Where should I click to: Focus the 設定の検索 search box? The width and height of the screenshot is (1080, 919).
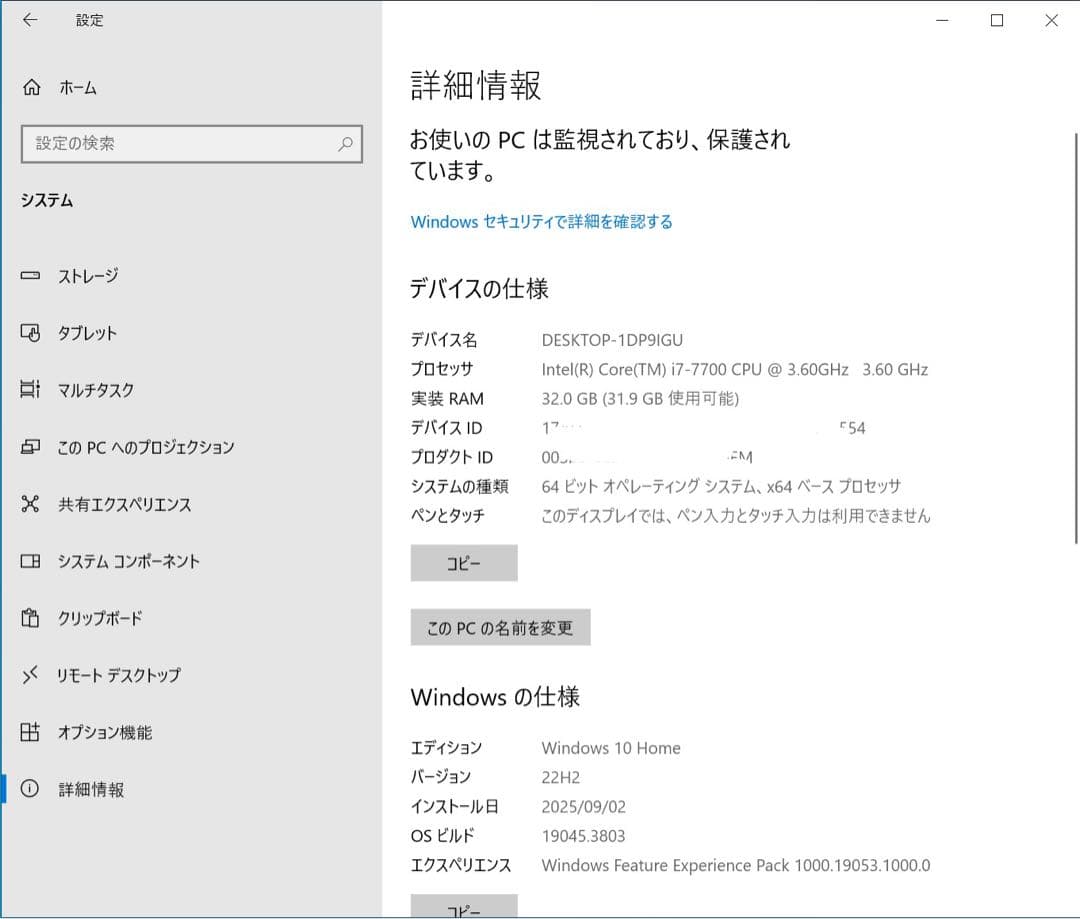(180, 144)
